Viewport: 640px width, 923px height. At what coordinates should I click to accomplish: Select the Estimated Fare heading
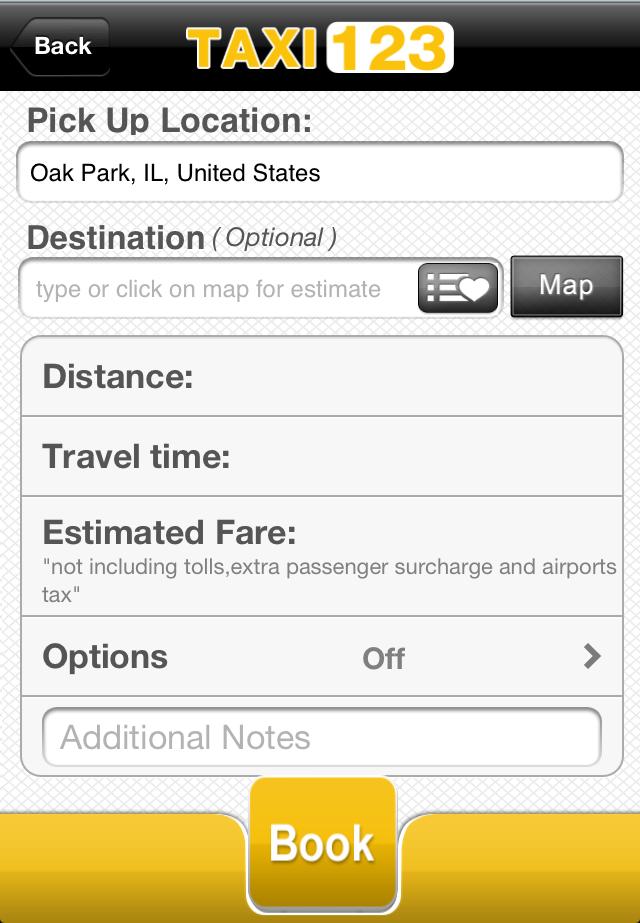pos(170,532)
